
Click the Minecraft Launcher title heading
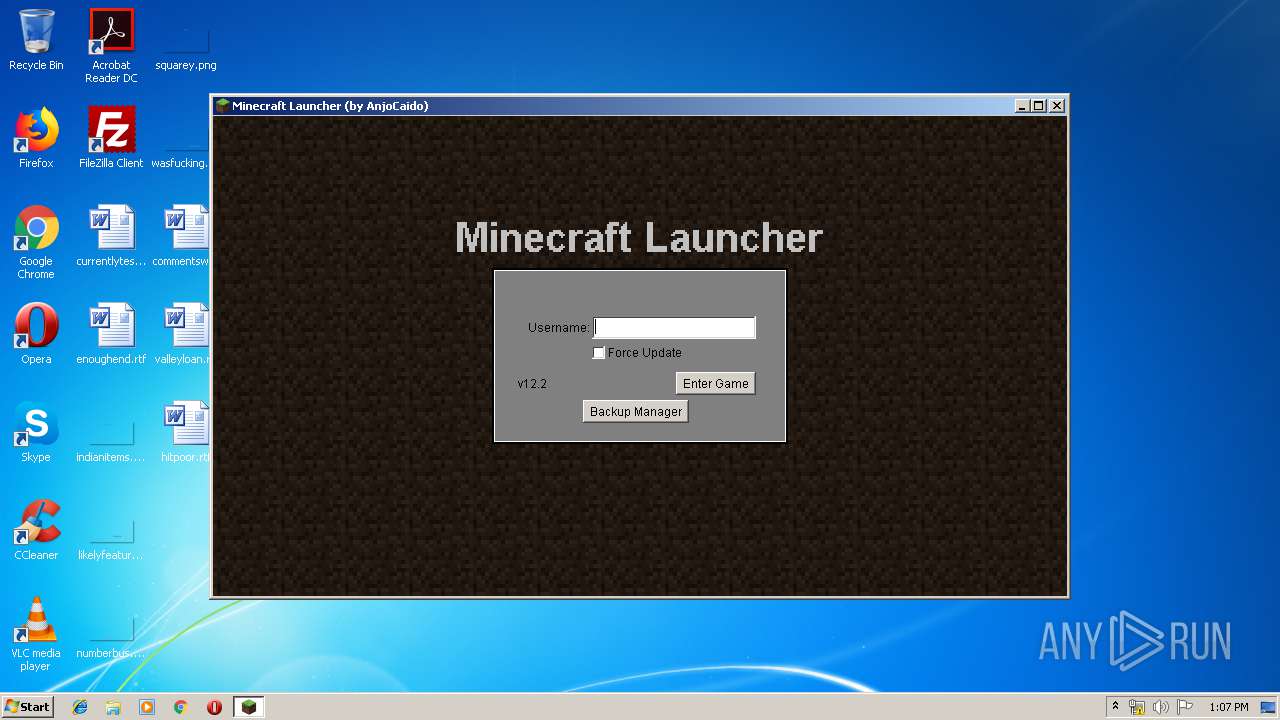coord(639,238)
